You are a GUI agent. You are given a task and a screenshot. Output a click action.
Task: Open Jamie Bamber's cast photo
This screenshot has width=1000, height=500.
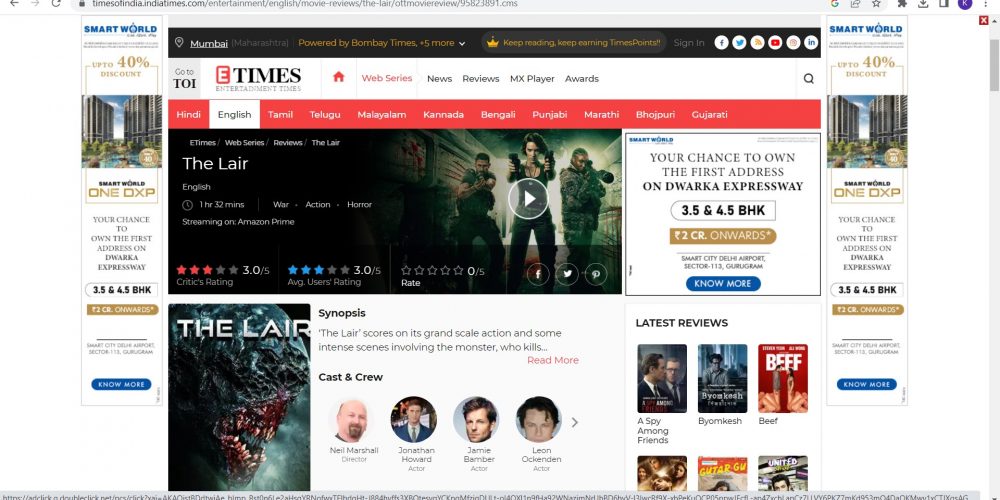coord(476,420)
